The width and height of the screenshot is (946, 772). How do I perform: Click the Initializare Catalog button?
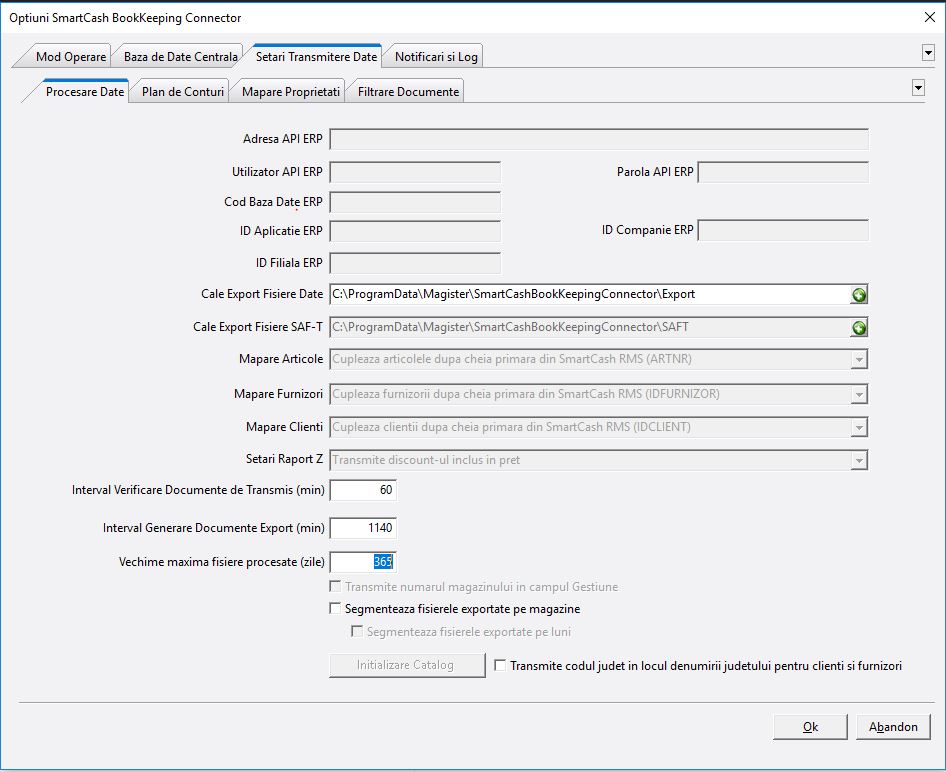click(407, 665)
